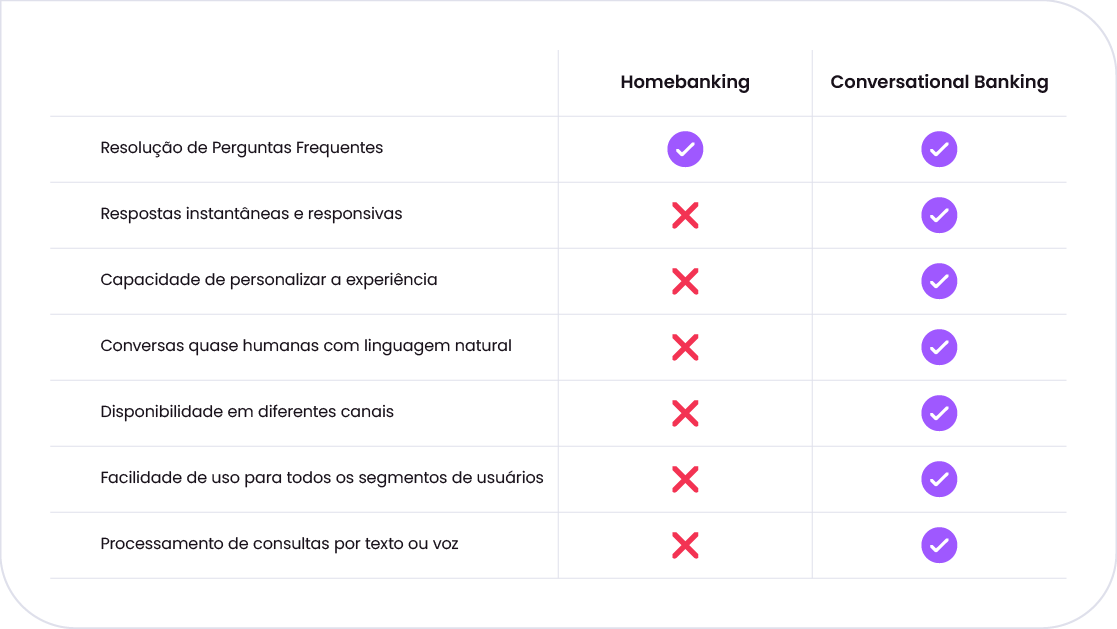Select the Homebanking column header
The width and height of the screenshot is (1117, 629).
685,82
